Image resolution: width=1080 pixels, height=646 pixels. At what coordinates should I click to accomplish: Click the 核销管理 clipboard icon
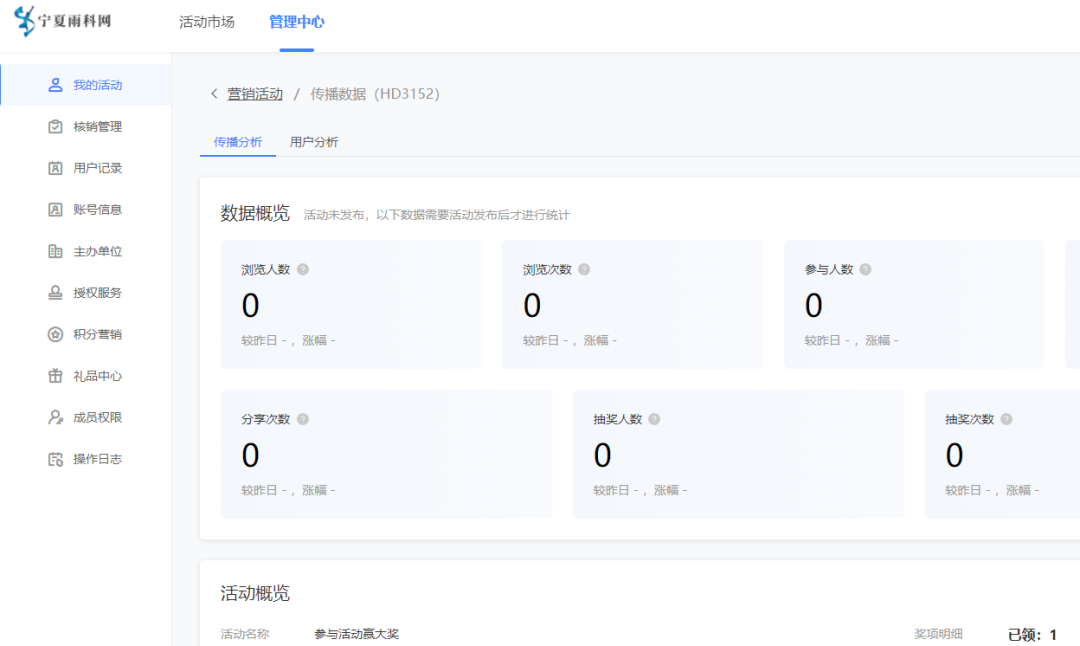[x=55, y=127]
